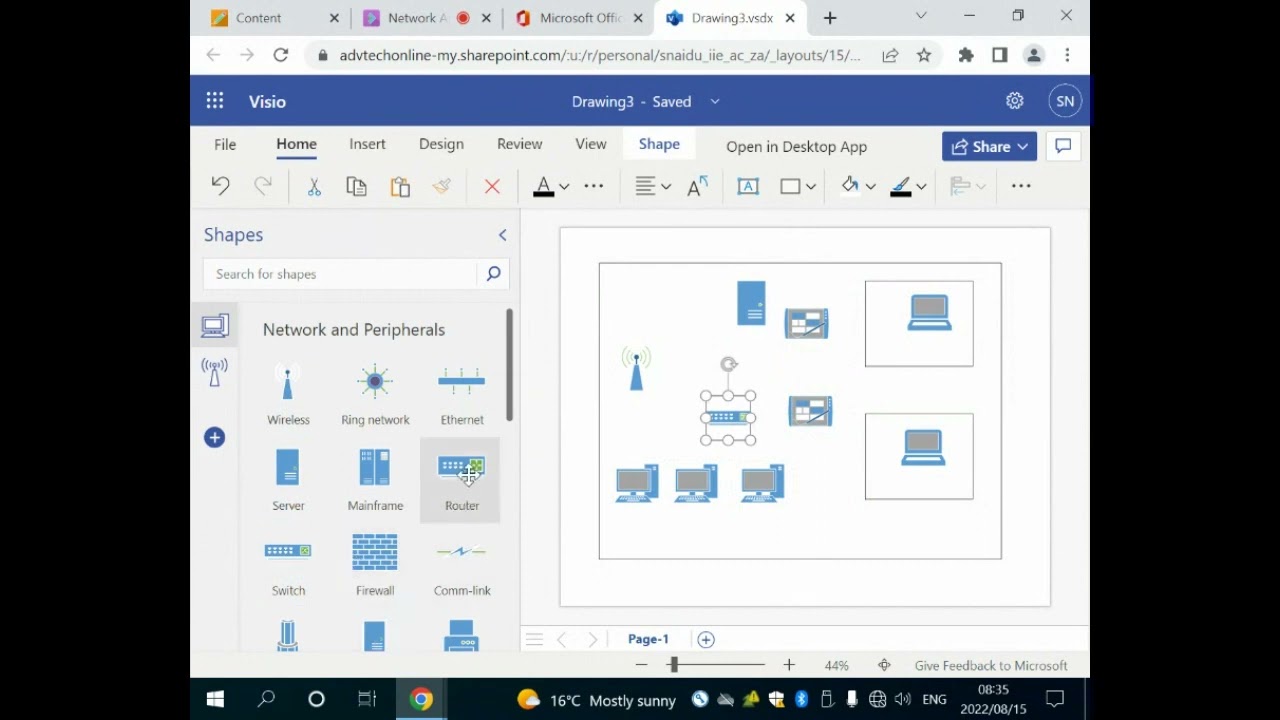Screen dimensions: 1280x720
Task: Select the Comm-link shape
Action: pyautogui.click(x=462, y=565)
